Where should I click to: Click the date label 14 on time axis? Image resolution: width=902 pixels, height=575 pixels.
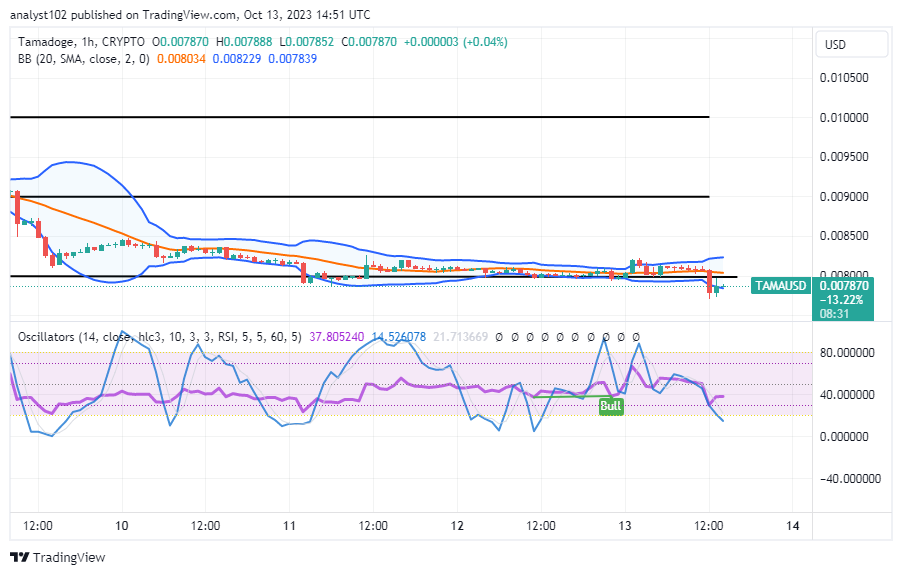(x=793, y=526)
